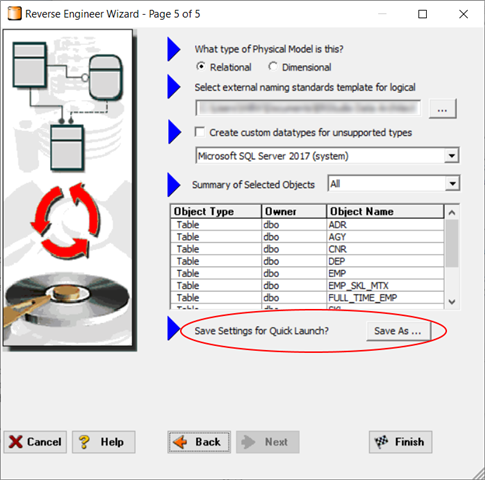This screenshot has width=485, height=480.
Task: Select the Dimensional radio button
Action: [273, 67]
